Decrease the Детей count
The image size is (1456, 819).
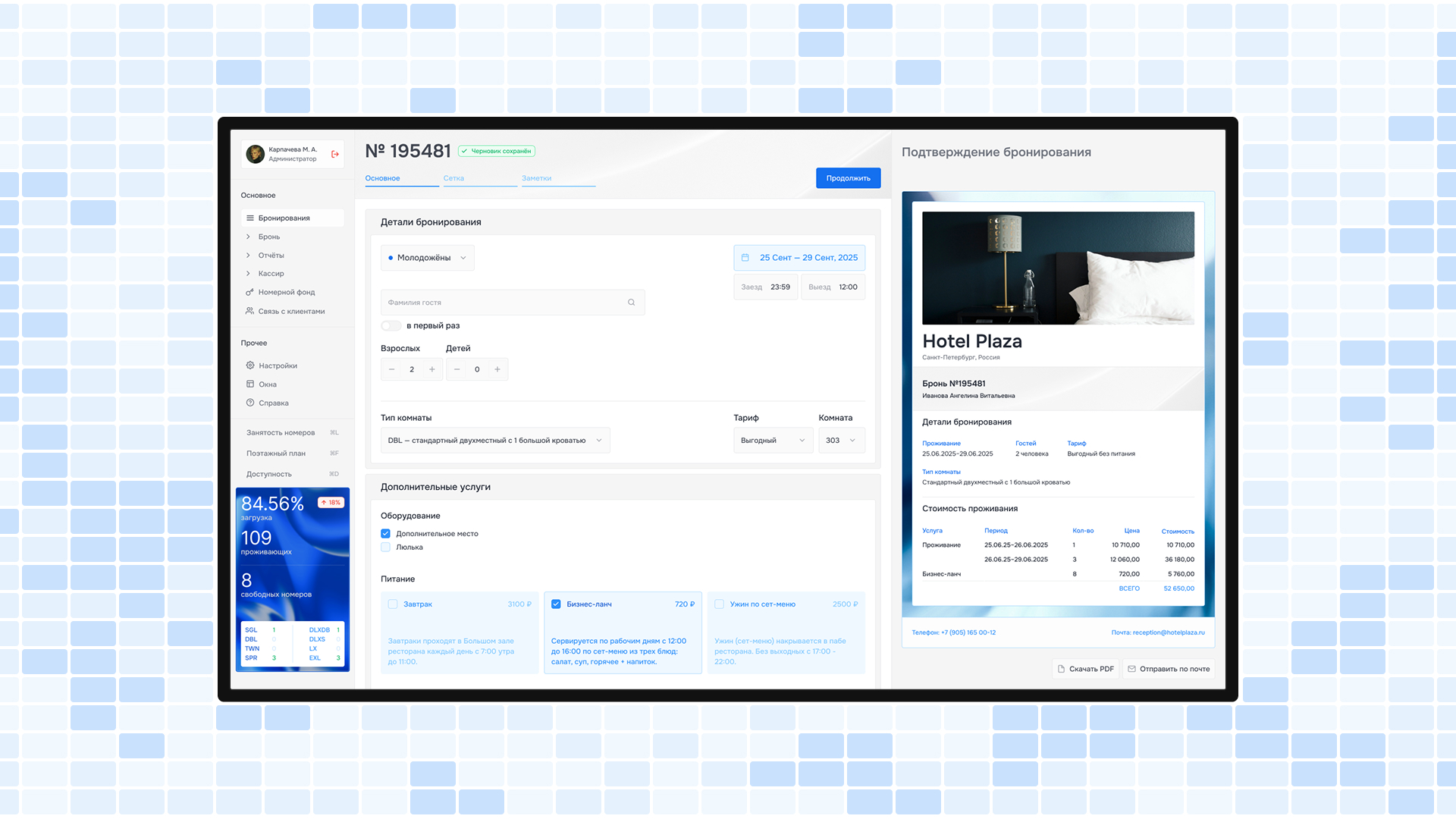point(457,369)
